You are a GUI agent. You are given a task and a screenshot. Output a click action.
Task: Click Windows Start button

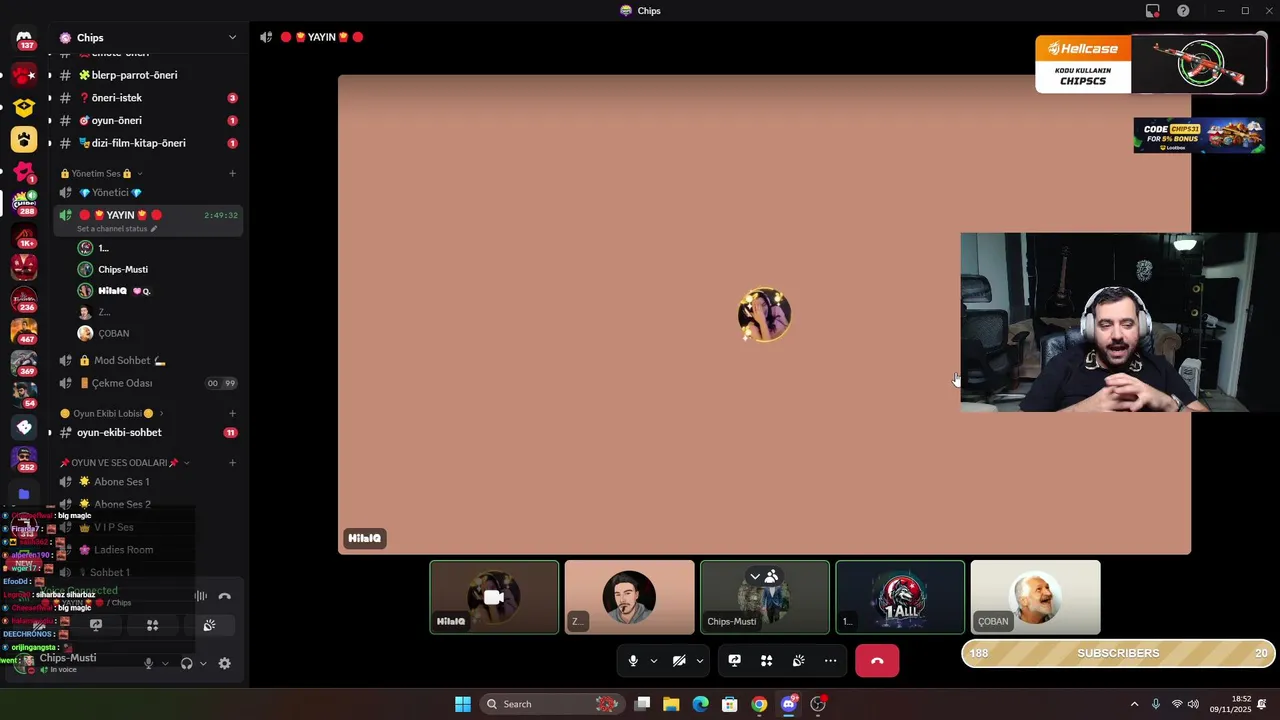click(x=463, y=704)
